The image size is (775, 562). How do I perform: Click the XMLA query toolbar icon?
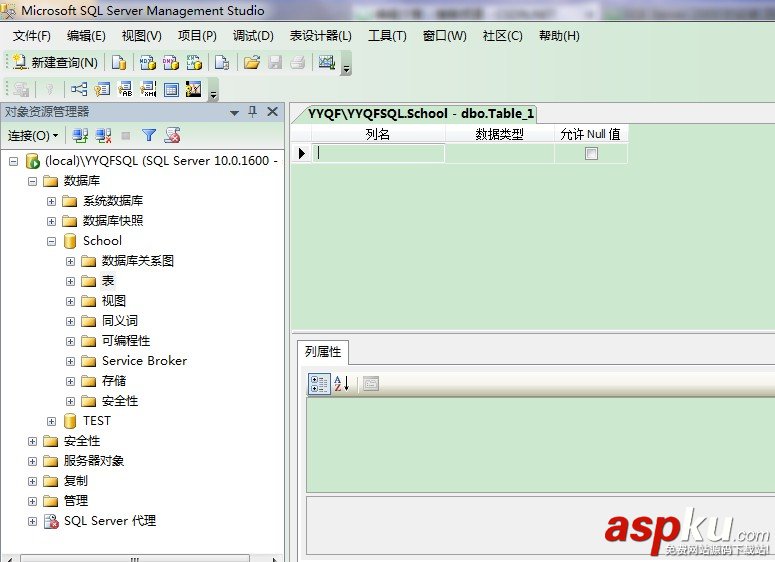coord(194,62)
